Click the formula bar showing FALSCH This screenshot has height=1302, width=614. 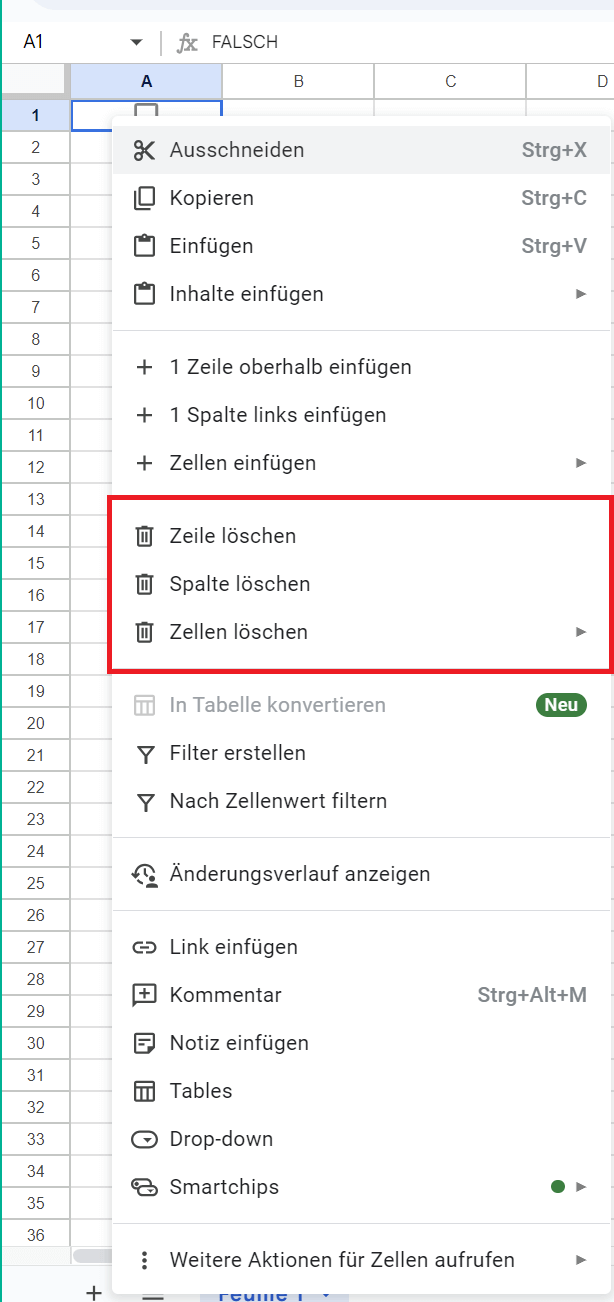coord(400,42)
